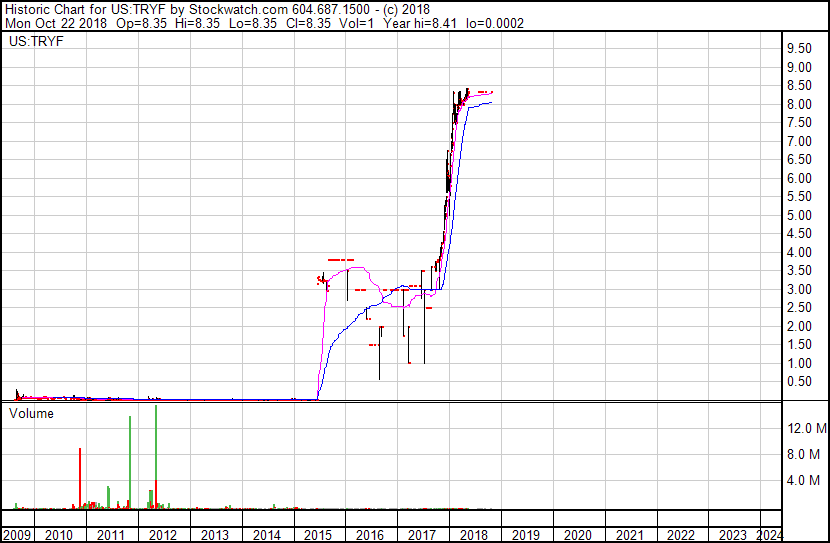The width and height of the screenshot is (830, 543).
Task: Click the 6.00 price axis label
Action: pyautogui.click(x=799, y=178)
